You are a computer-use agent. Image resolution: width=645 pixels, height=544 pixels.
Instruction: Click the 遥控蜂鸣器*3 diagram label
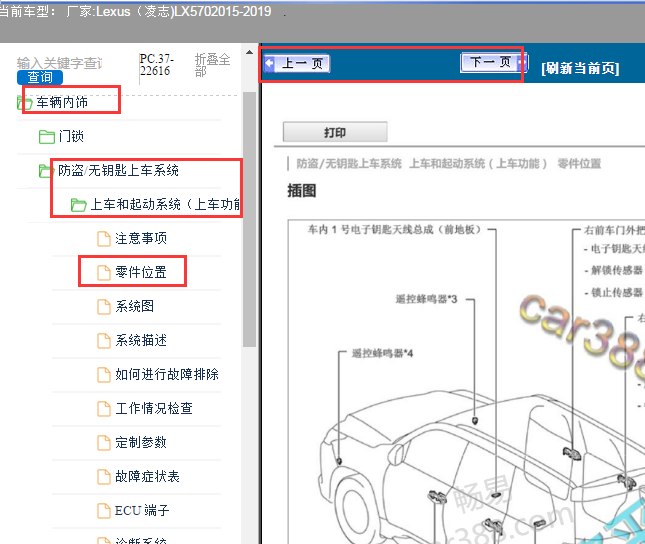(x=426, y=299)
